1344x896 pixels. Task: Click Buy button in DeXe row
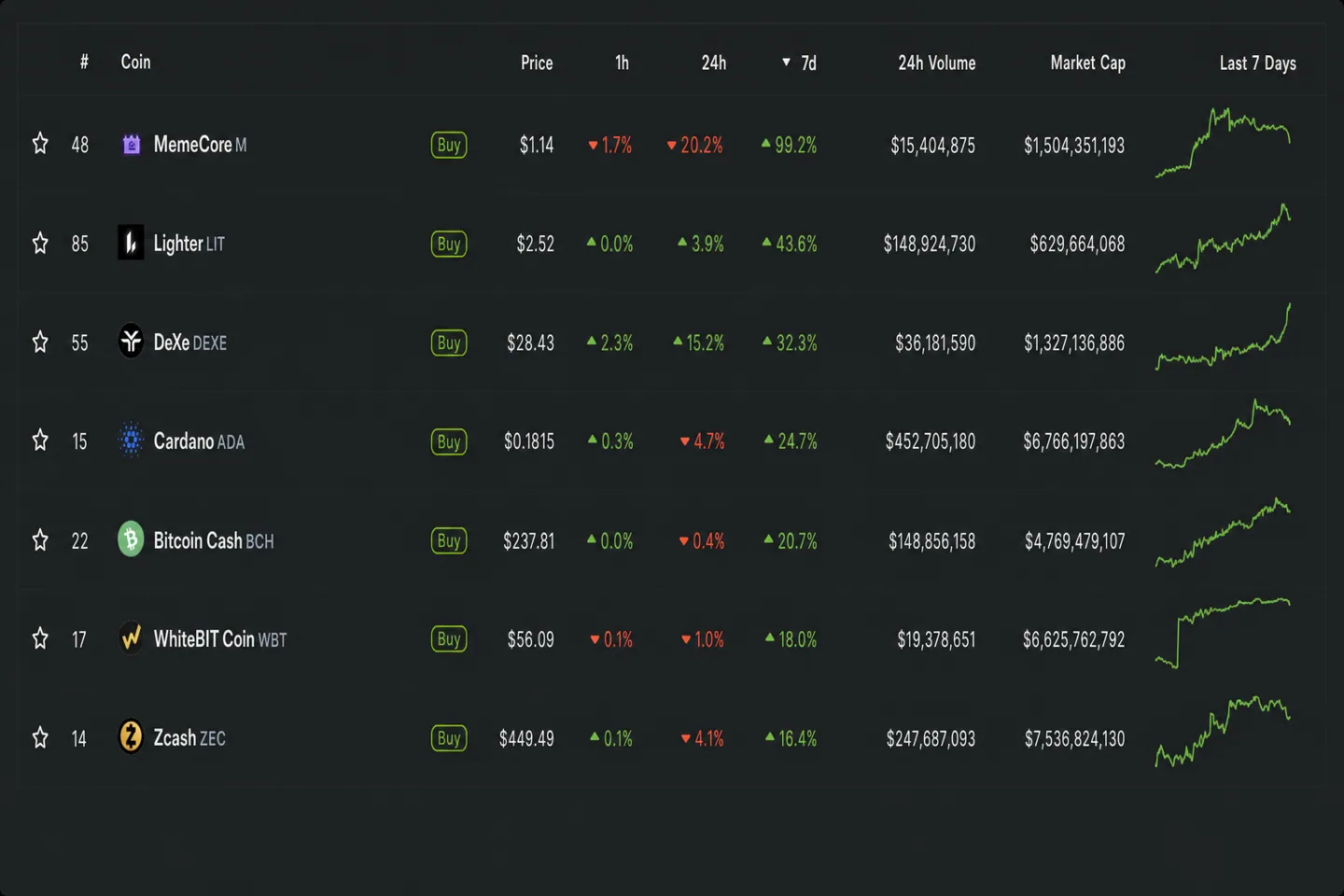(x=449, y=343)
